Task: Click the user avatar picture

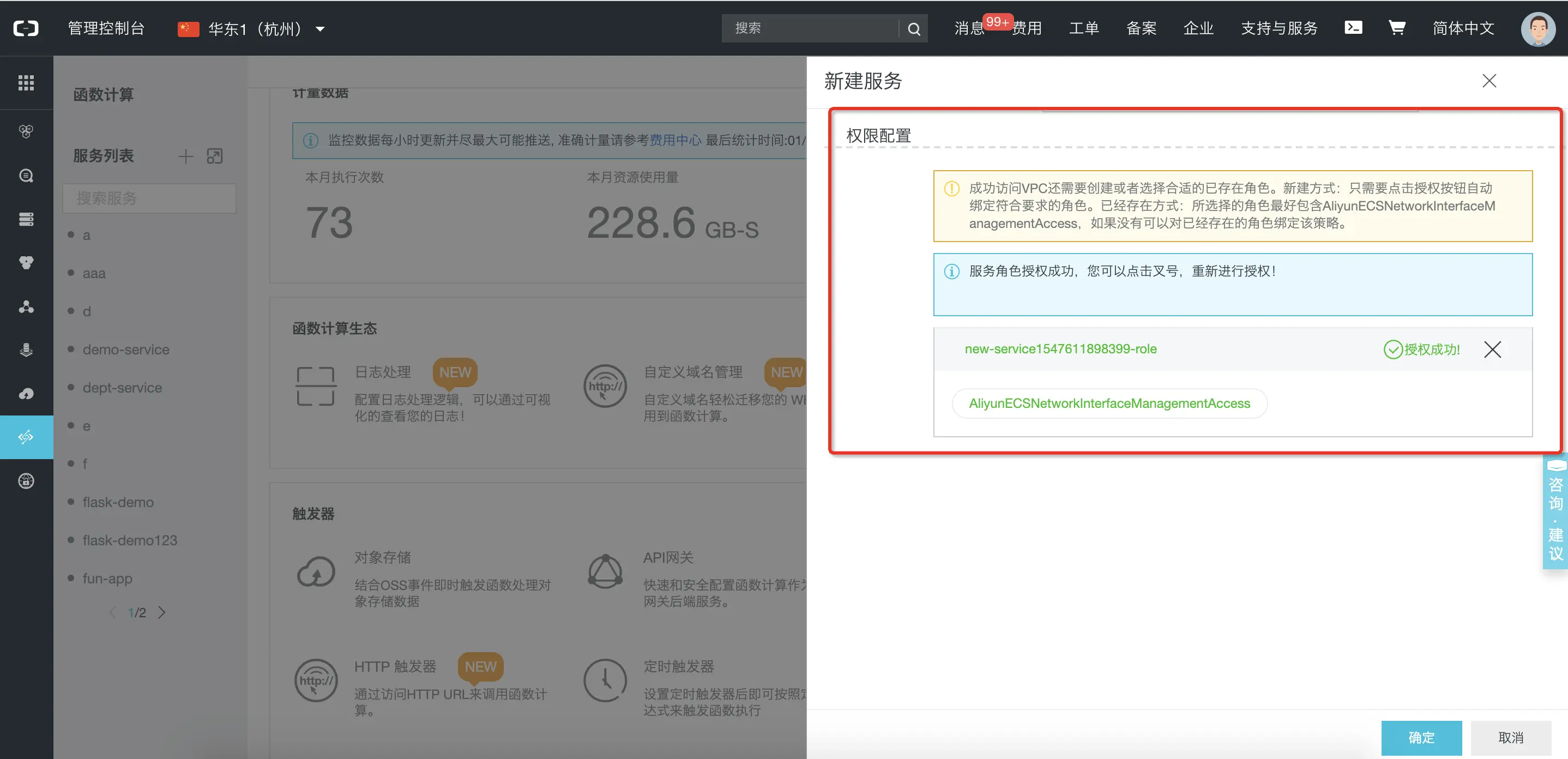Action: pos(1537,28)
